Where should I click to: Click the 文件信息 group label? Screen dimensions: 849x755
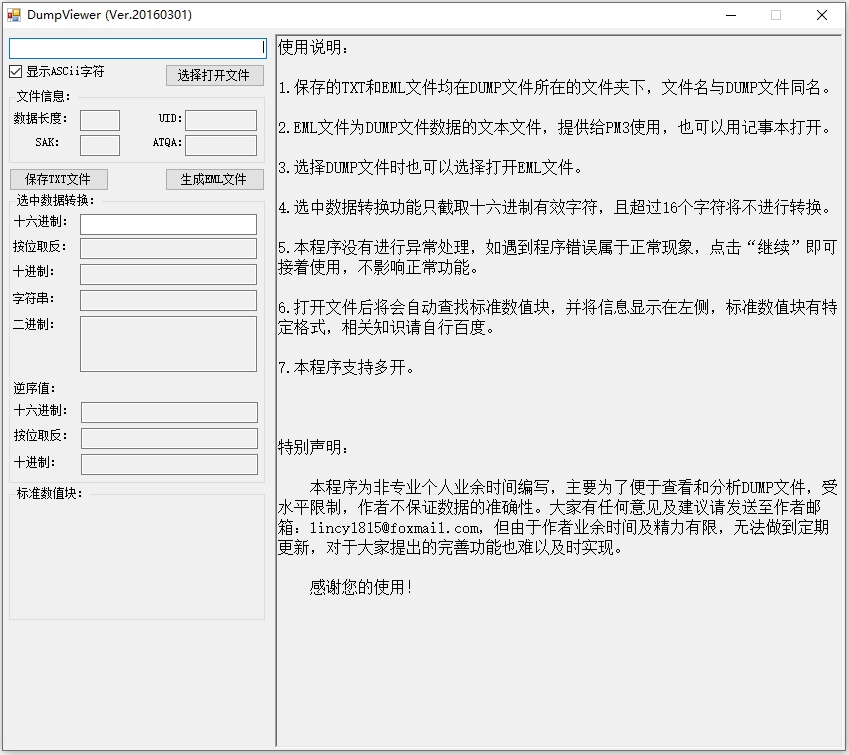click(x=43, y=96)
